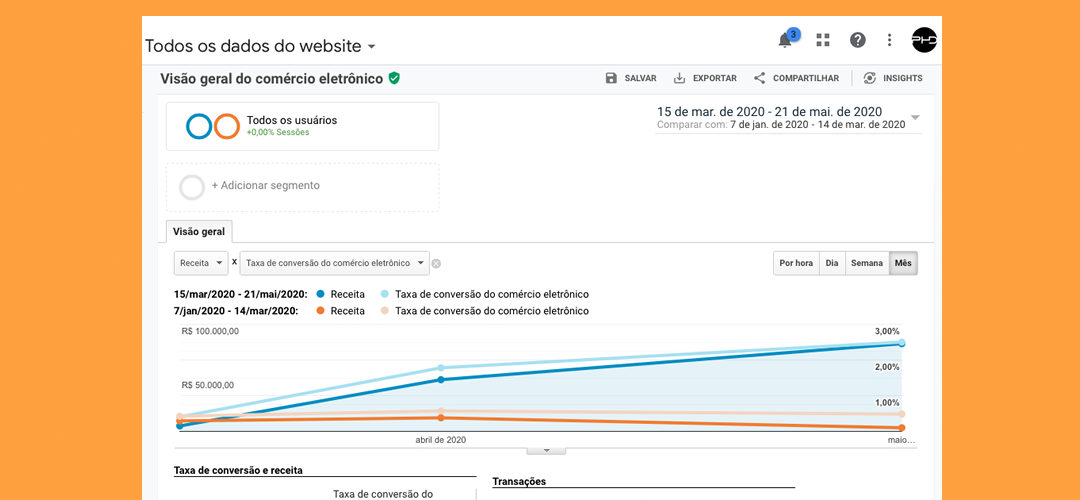Click the Comparar com date range text
Viewport: 1080px width, 500px height.
pos(781,125)
